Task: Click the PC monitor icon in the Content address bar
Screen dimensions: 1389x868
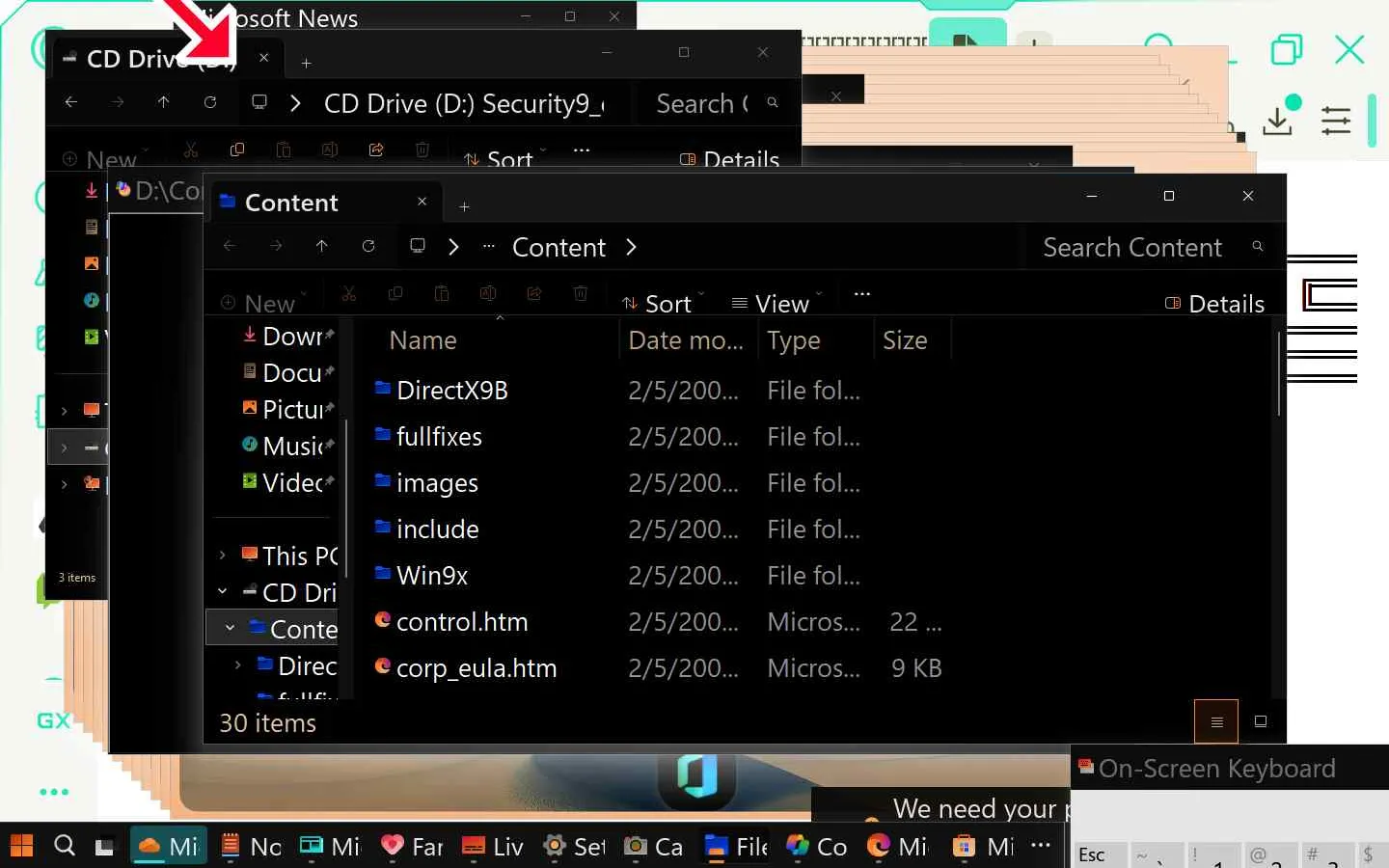Action: click(418, 246)
